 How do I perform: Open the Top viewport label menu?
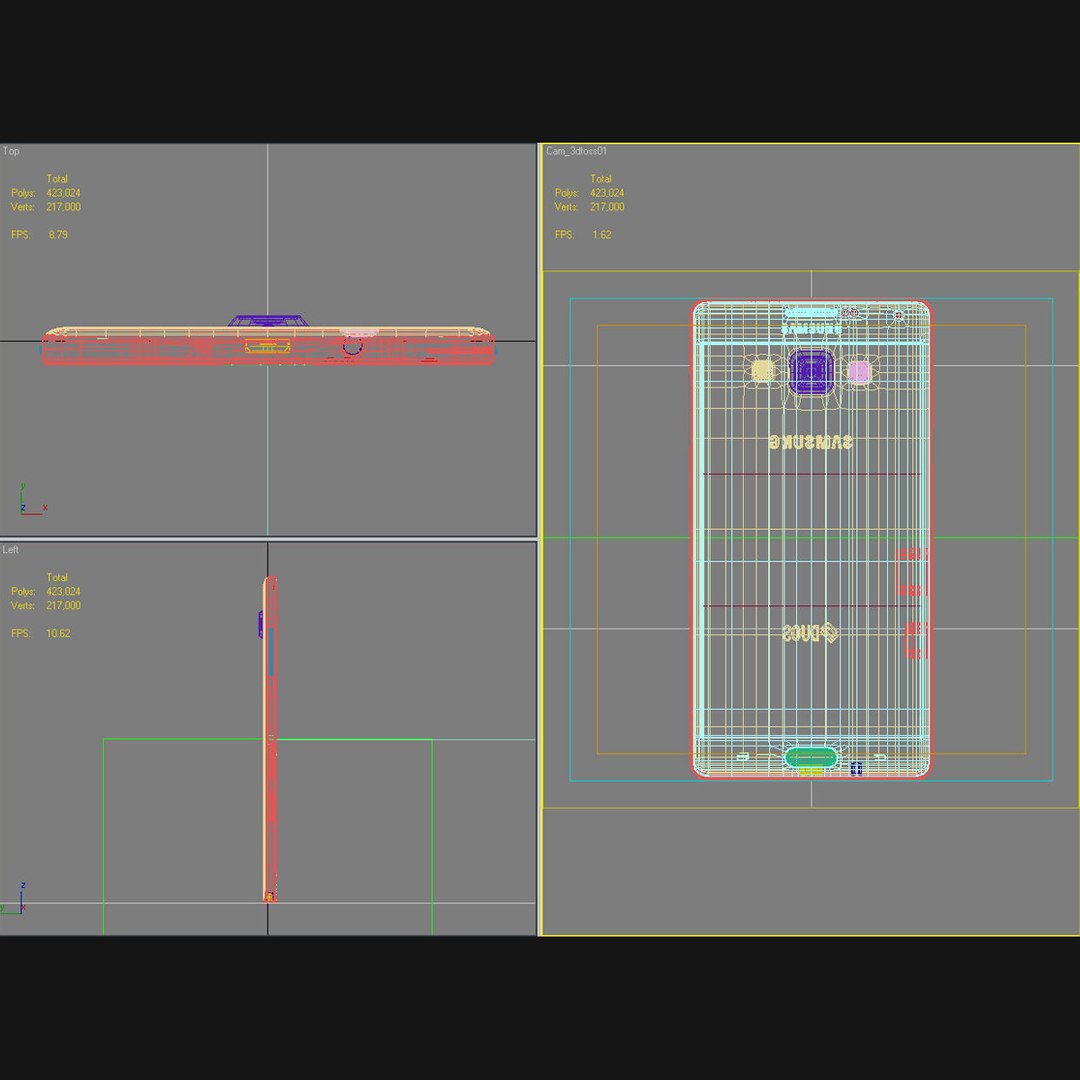[11, 151]
